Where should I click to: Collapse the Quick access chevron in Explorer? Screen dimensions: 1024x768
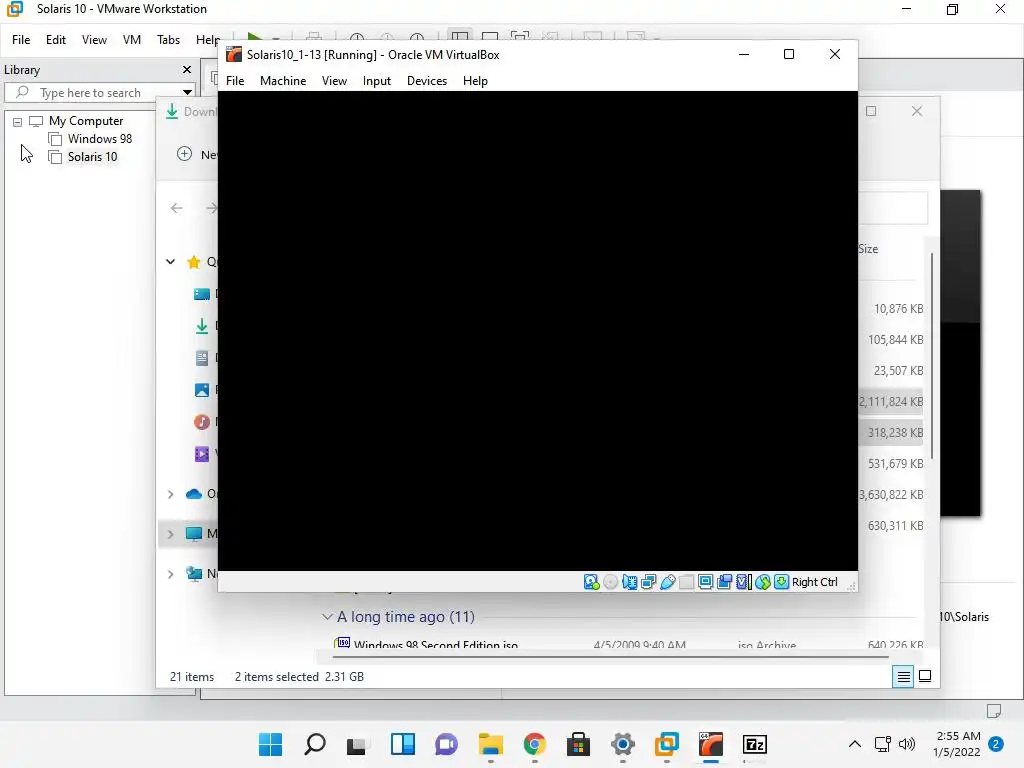click(170, 261)
